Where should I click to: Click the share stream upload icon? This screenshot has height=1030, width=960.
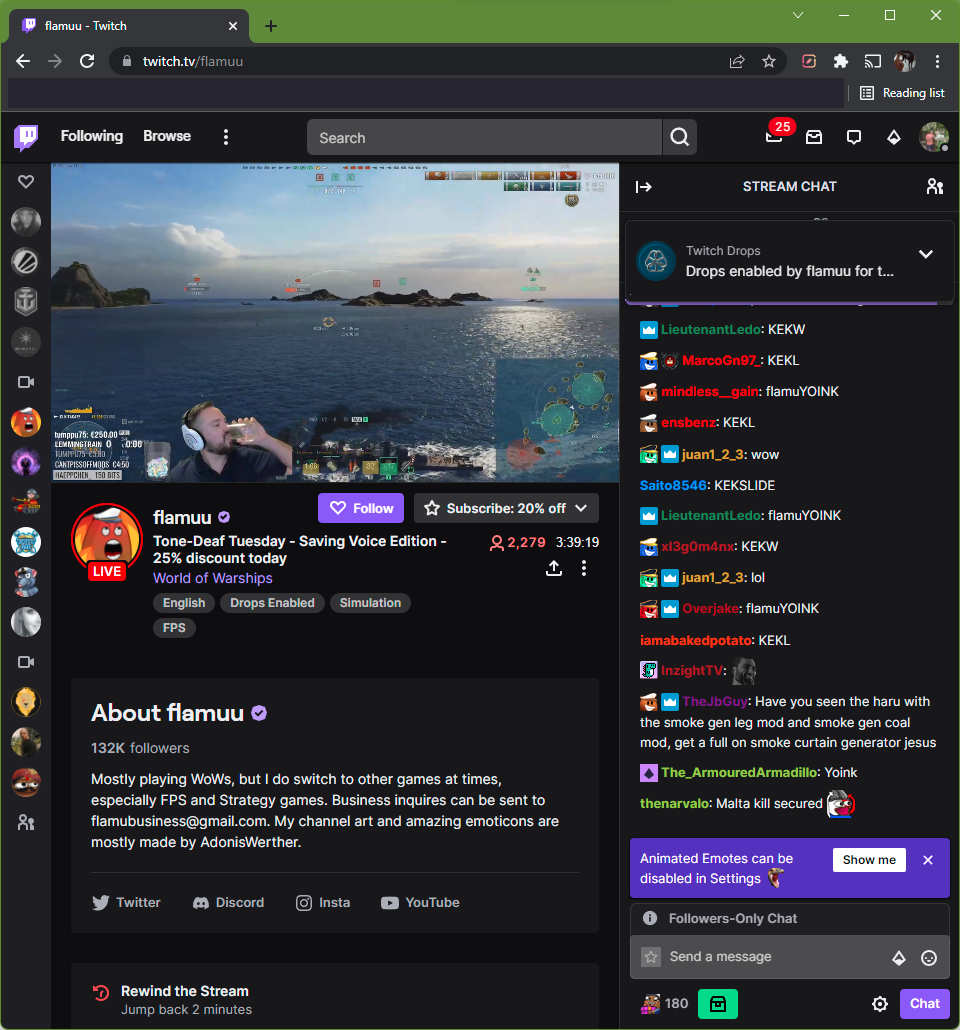(x=554, y=568)
